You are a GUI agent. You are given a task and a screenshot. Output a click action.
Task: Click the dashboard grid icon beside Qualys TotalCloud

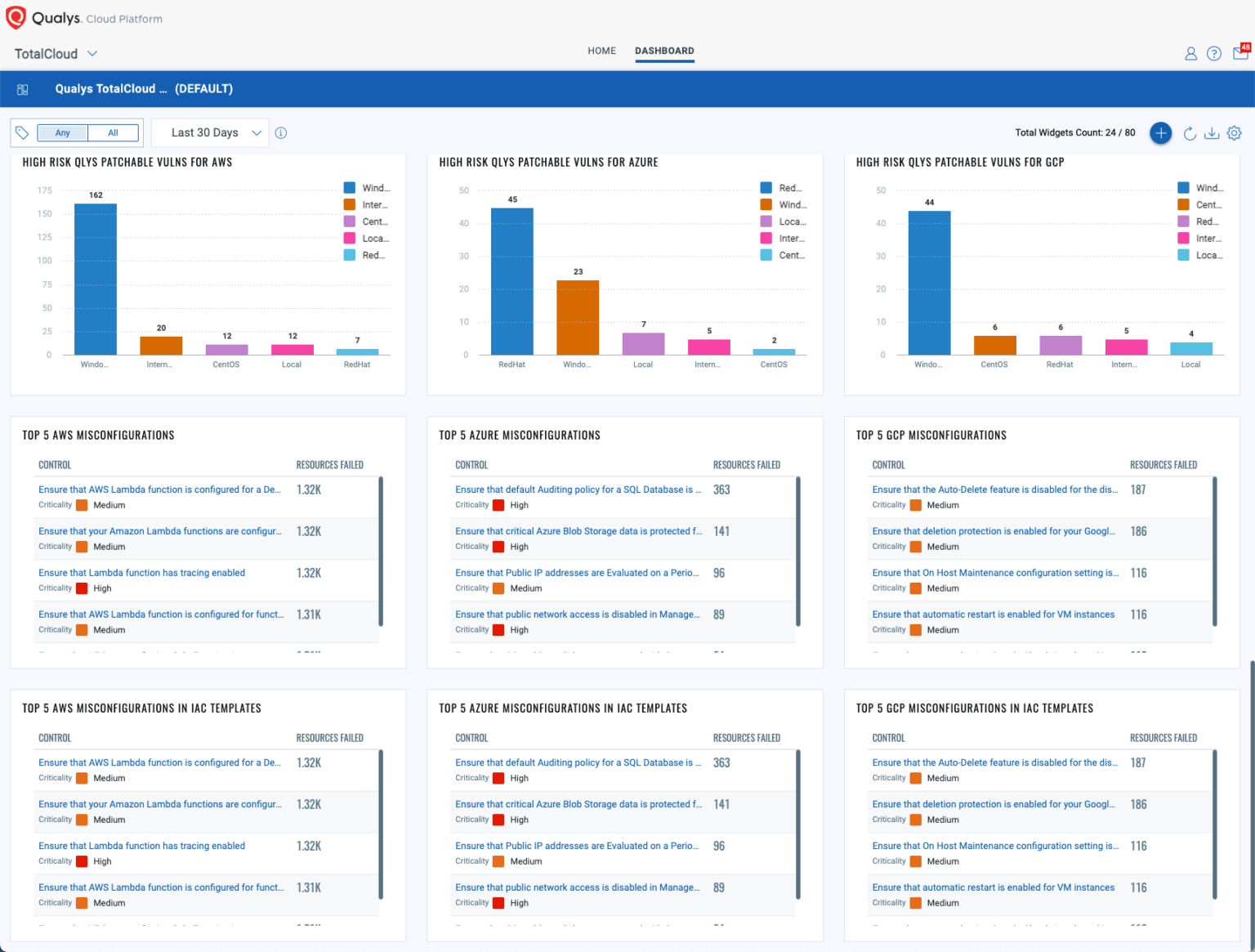click(23, 88)
